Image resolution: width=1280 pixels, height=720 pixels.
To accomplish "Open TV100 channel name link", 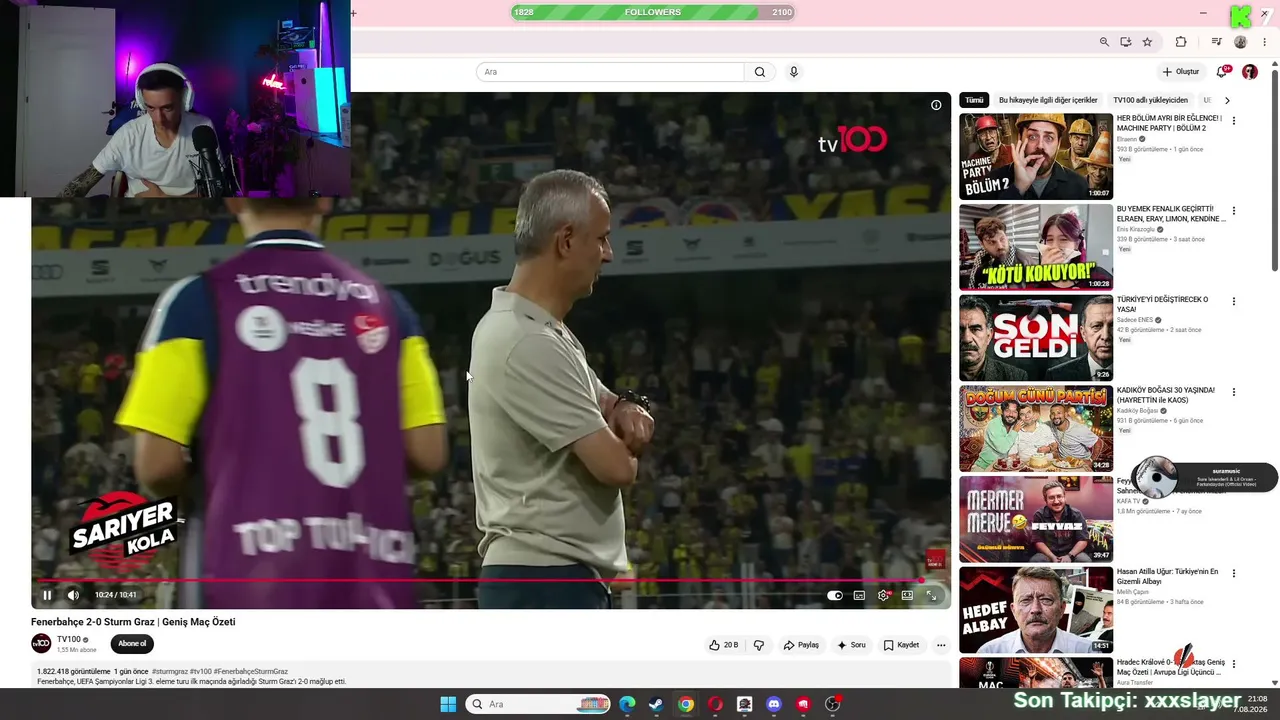I will point(69,639).
